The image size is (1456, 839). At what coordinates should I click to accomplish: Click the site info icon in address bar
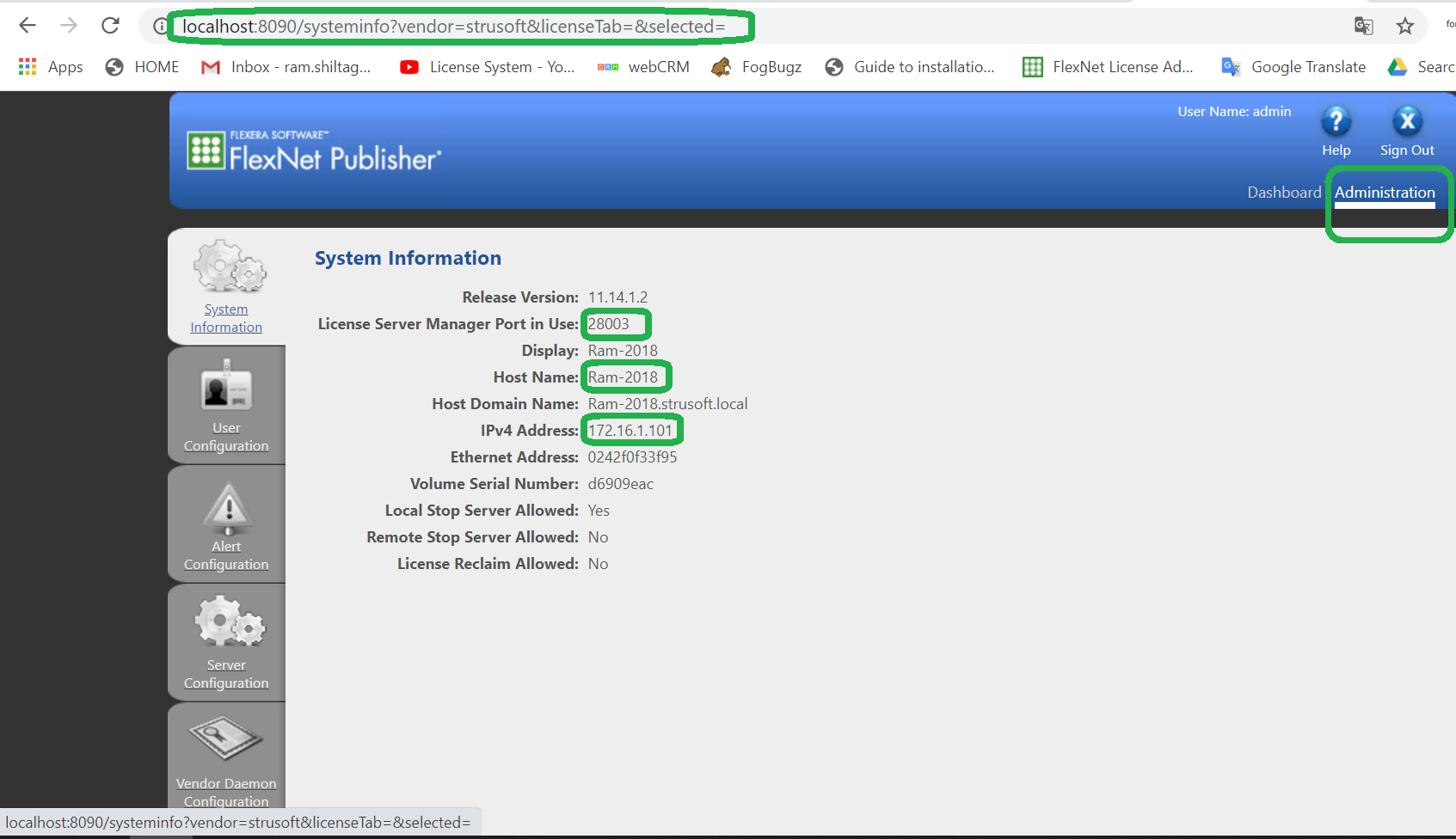click(160, 27)
